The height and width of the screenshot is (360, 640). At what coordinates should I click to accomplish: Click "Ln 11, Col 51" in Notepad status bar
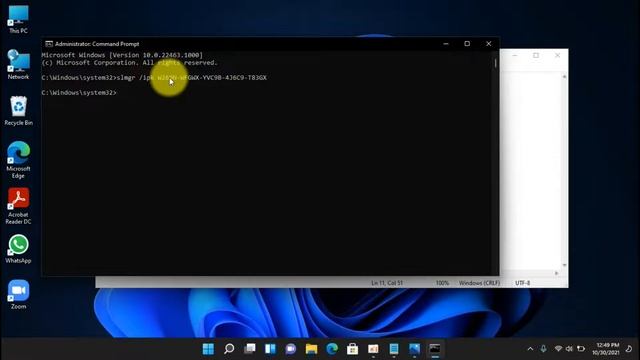387,283
